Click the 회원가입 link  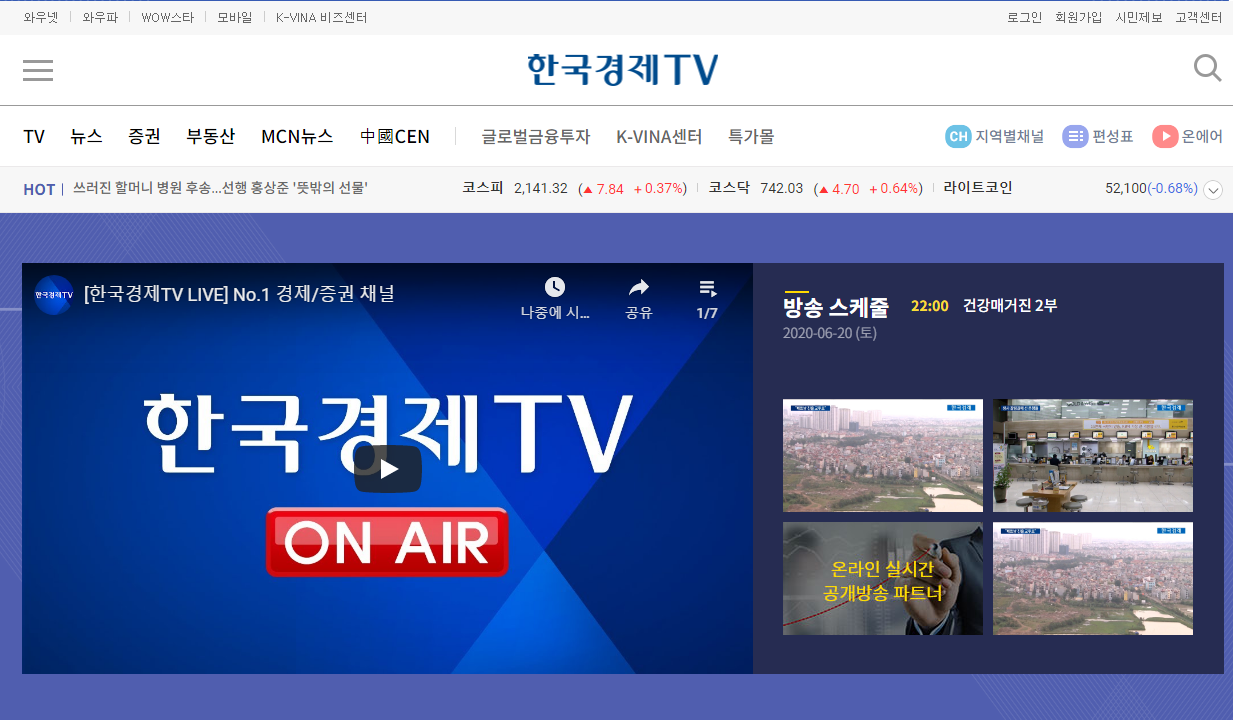point(1079,17)
